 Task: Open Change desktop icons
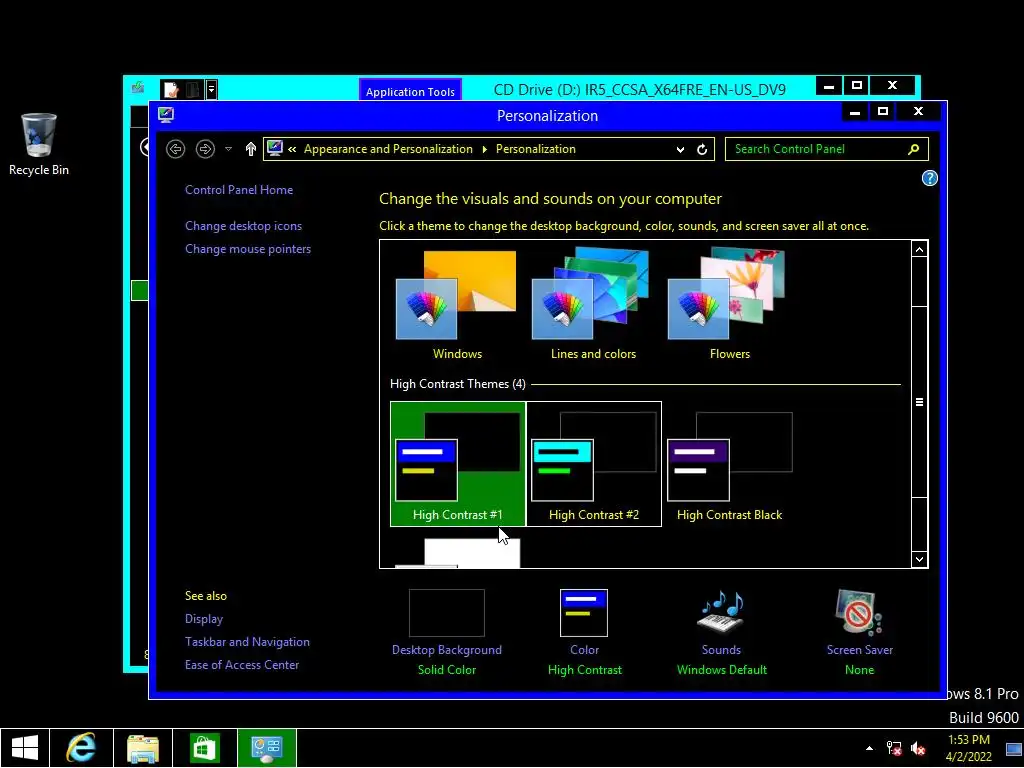pos(243,225)
